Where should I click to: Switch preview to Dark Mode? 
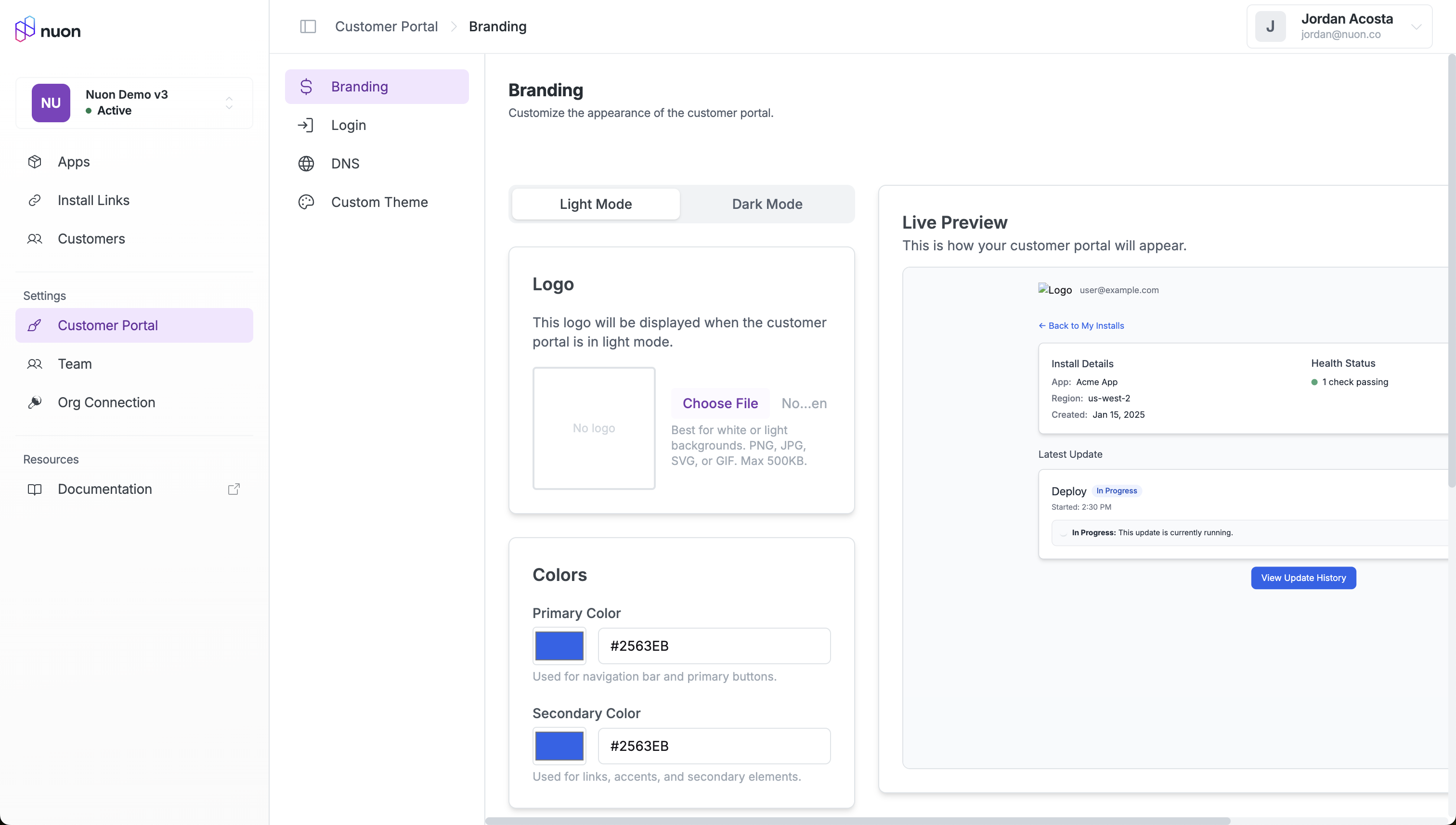(x=767, y=204)
